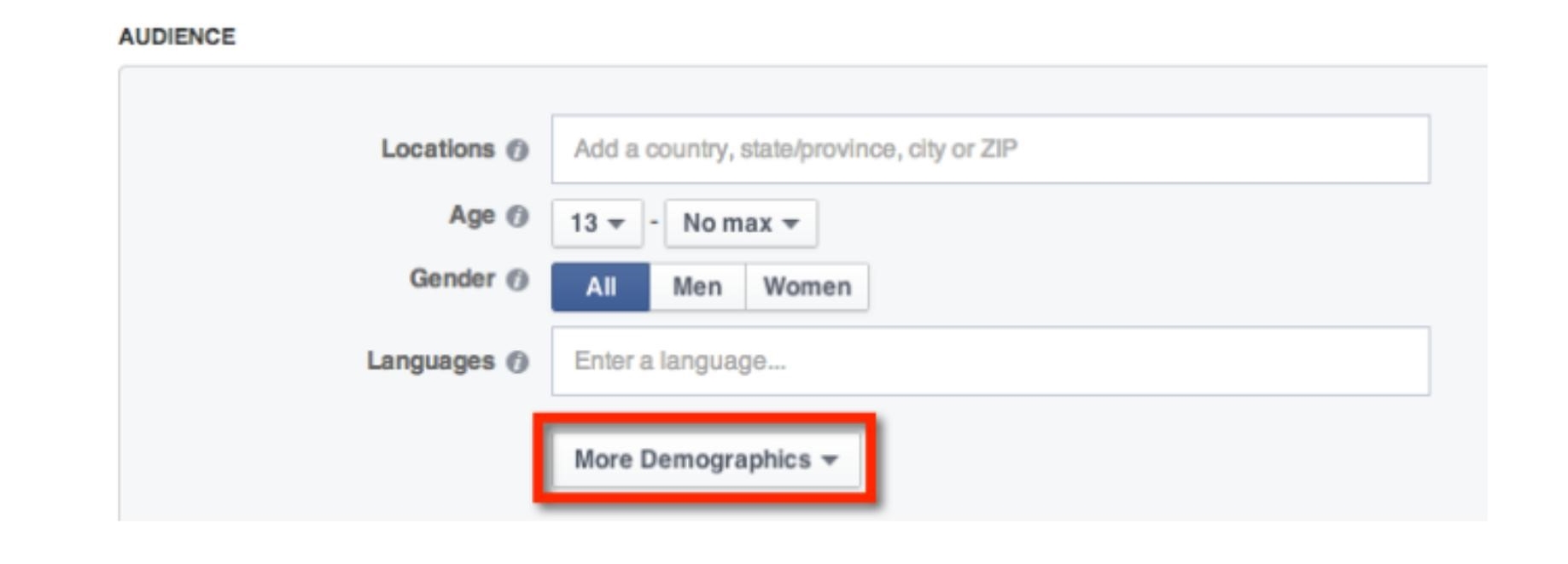
Task: Open the minimum age dropdown showing 13
Action: coord(597,224)
